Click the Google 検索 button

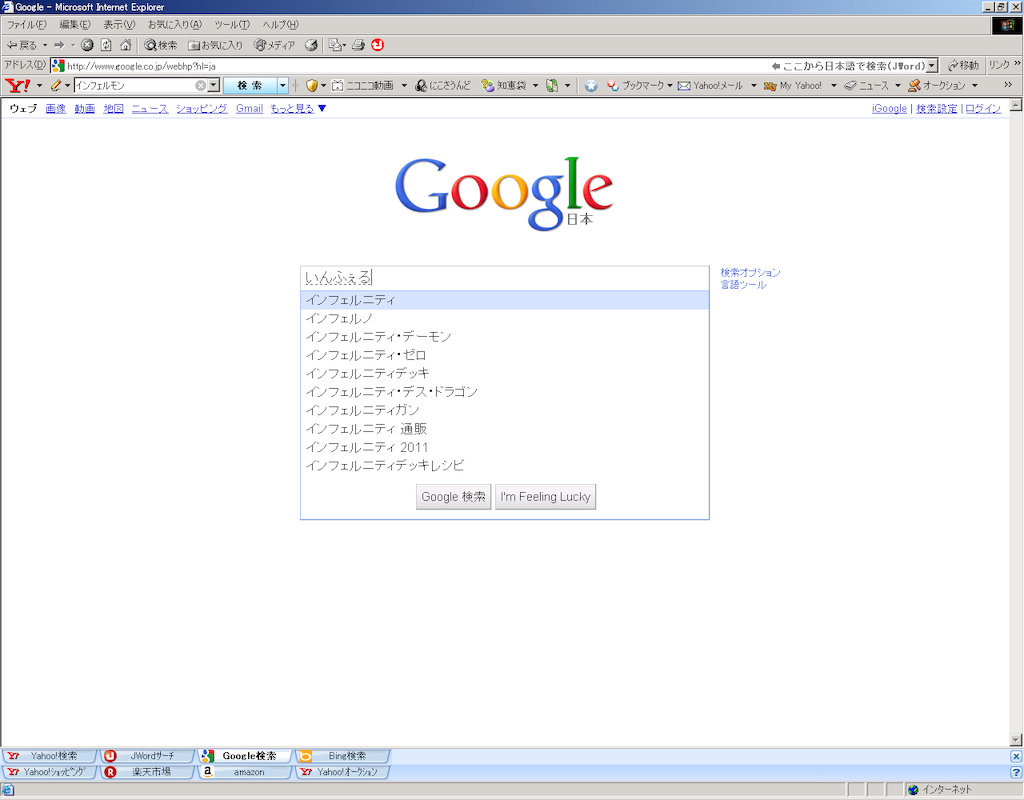(x=453, y=496)
